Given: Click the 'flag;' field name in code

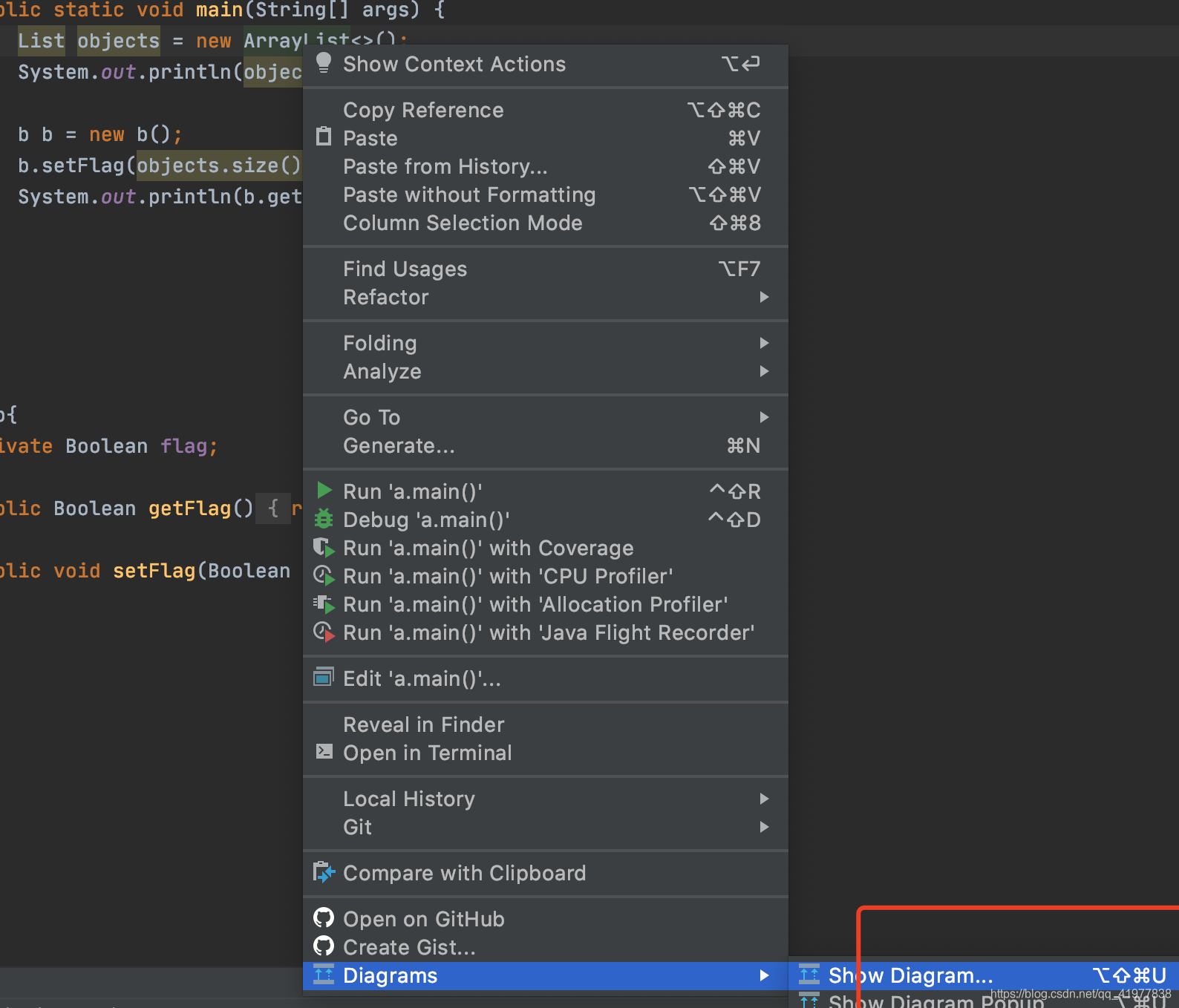Looking at the screenshot, I should pyautogui.click(x=189, y=446).
